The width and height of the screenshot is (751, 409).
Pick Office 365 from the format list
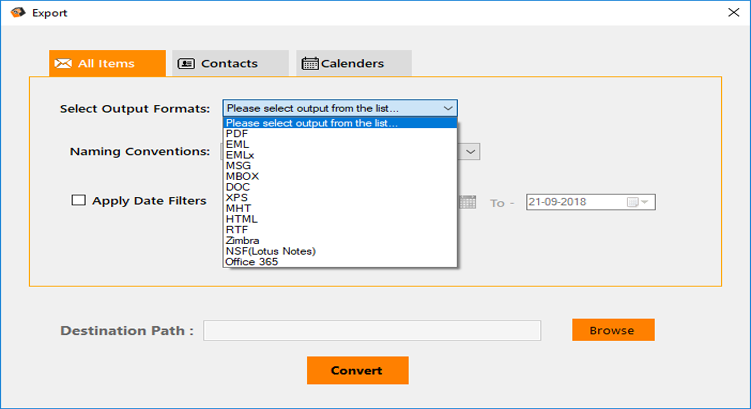tap(252, 262)
